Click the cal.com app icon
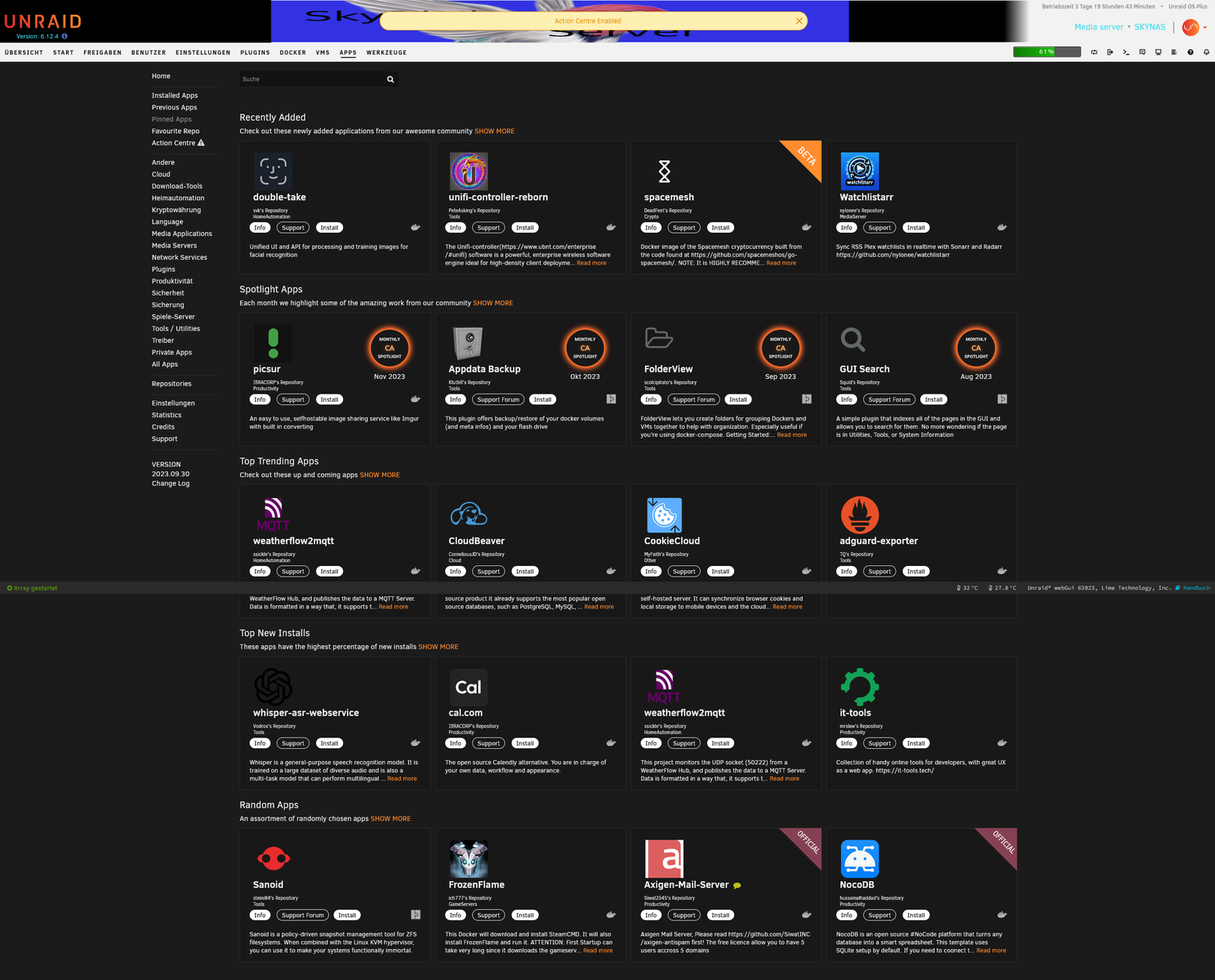Screen dimensions: 1215x980 (469, 687)
